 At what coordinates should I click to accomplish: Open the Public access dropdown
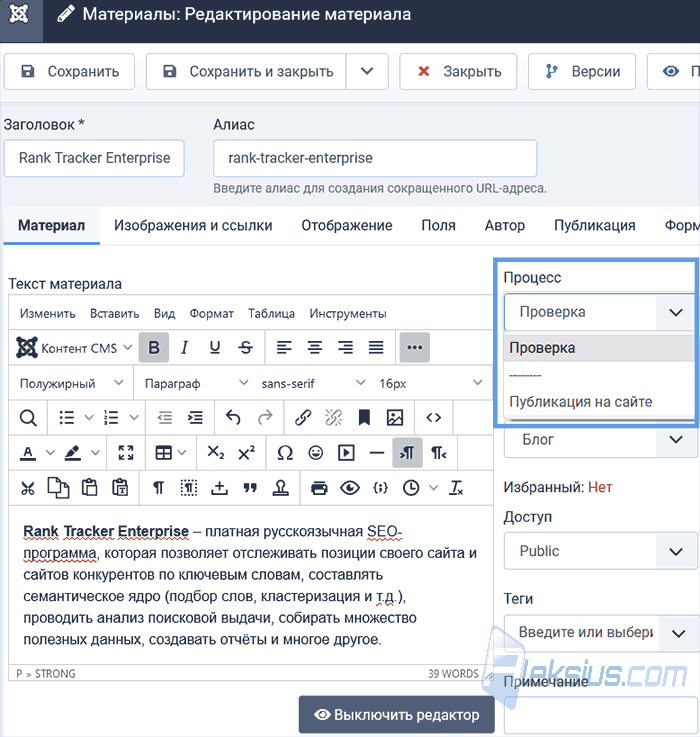pos(600,551)
